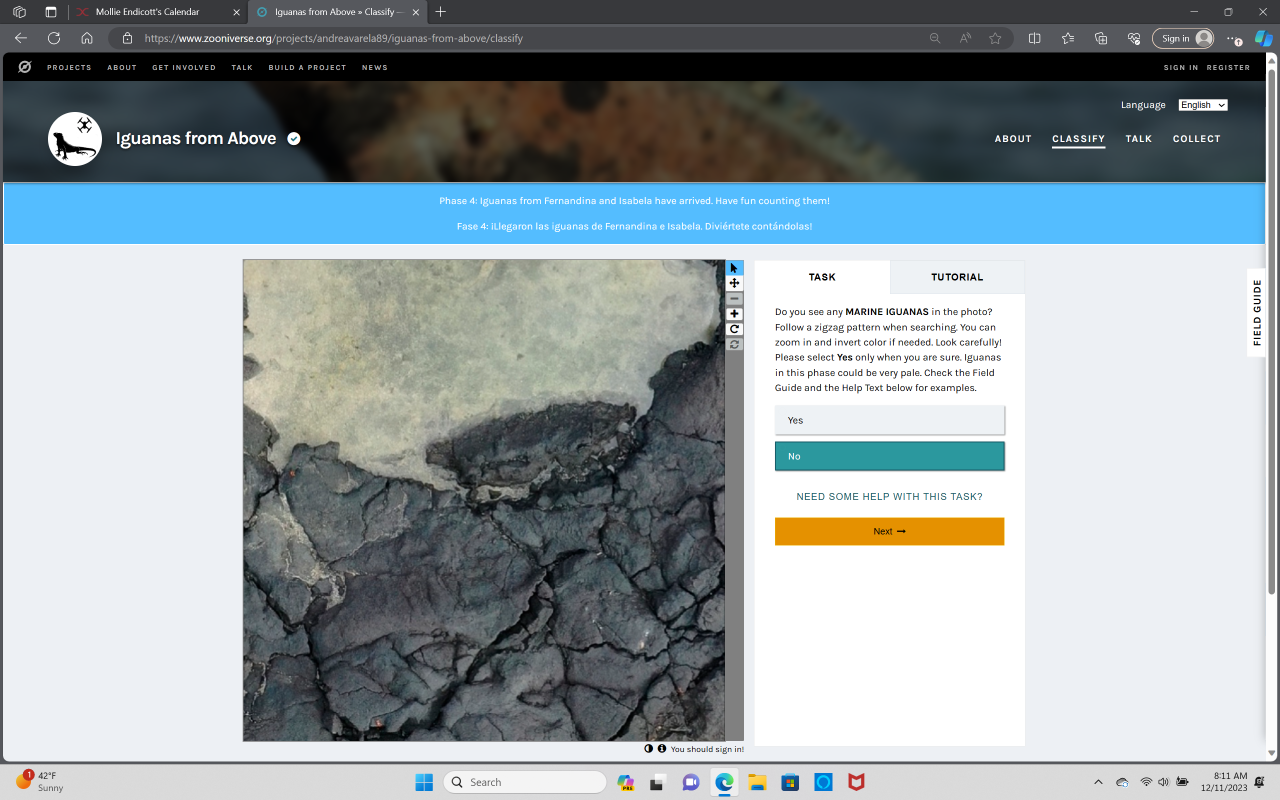The width and height of the screenshot is (1280, 800).
Task: Open the Projects menu item
Action: [69, 68]
